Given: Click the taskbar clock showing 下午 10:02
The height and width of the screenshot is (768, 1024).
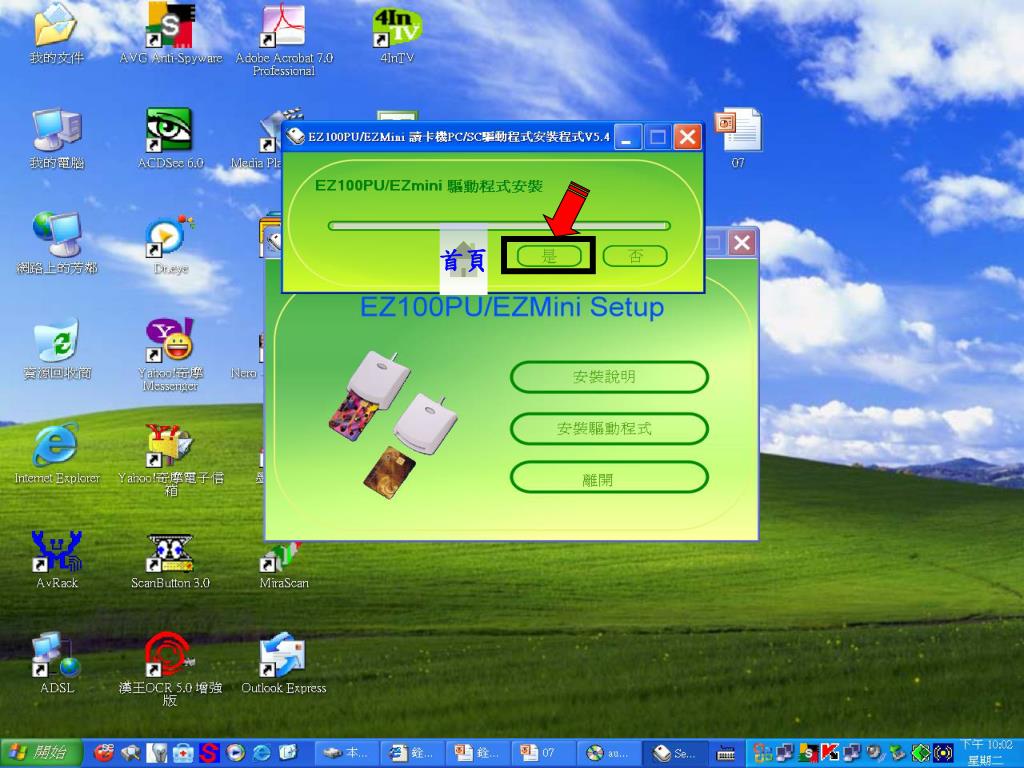Looking at the screenshot, I should (x=985, y=752).
